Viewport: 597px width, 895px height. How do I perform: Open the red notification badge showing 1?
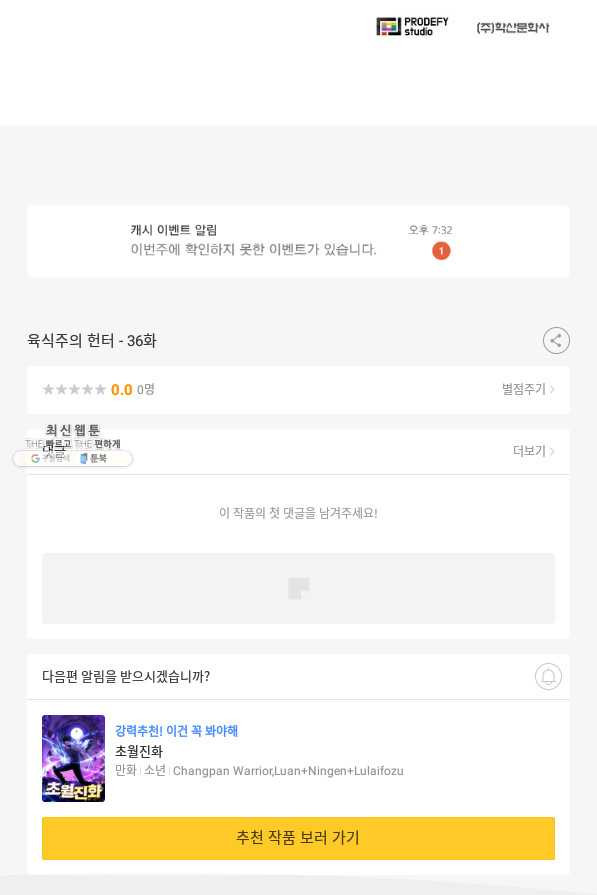point(441,251)
